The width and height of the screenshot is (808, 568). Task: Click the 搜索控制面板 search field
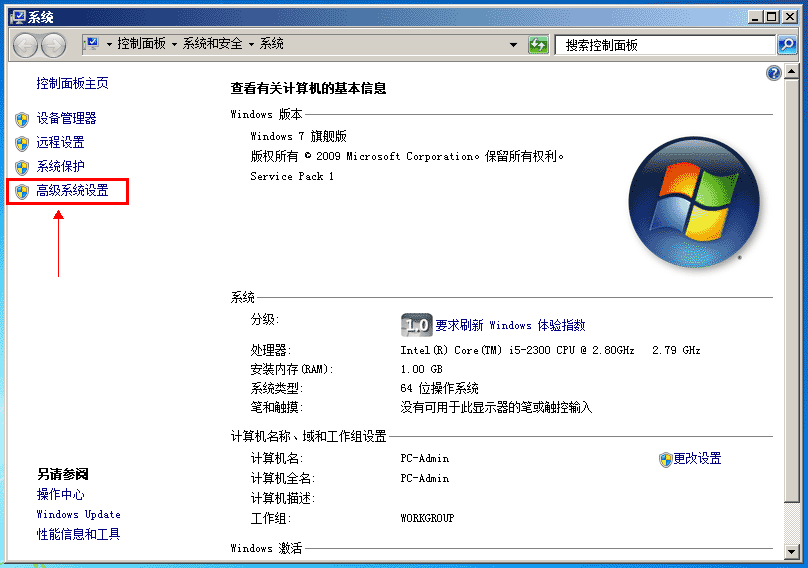click(666, 45)
